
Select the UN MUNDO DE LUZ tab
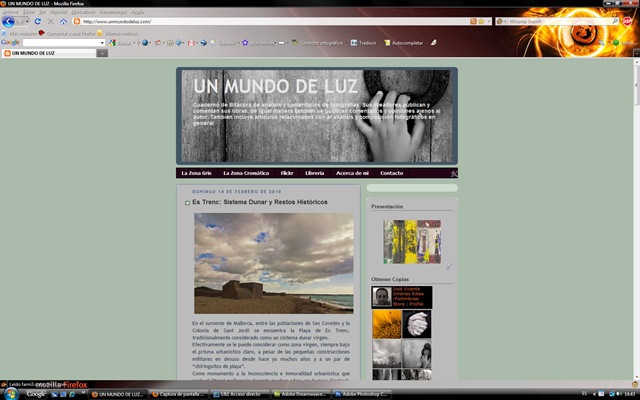(49, 53)
